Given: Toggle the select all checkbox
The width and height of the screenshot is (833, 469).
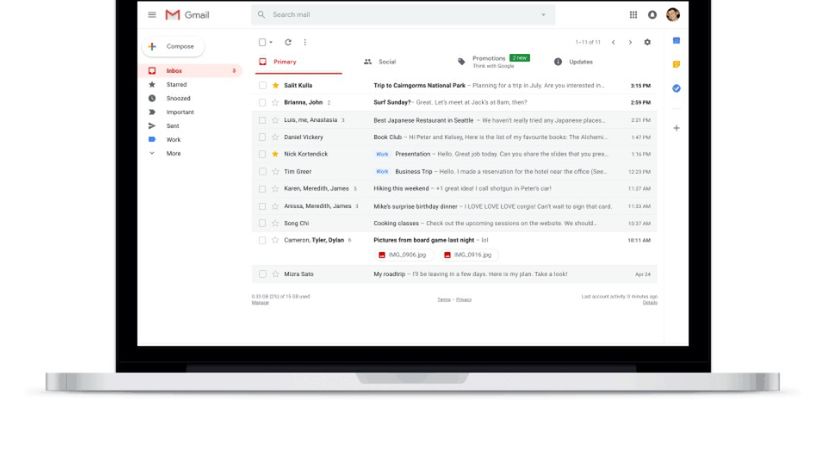Looking at the screenshot, I should (x=262, y=42).
